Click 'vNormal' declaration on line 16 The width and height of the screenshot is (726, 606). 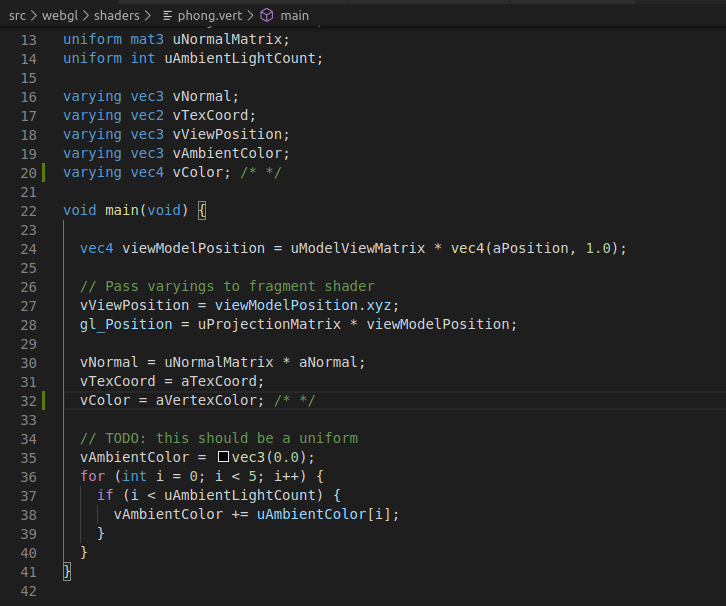coord(202,96)
